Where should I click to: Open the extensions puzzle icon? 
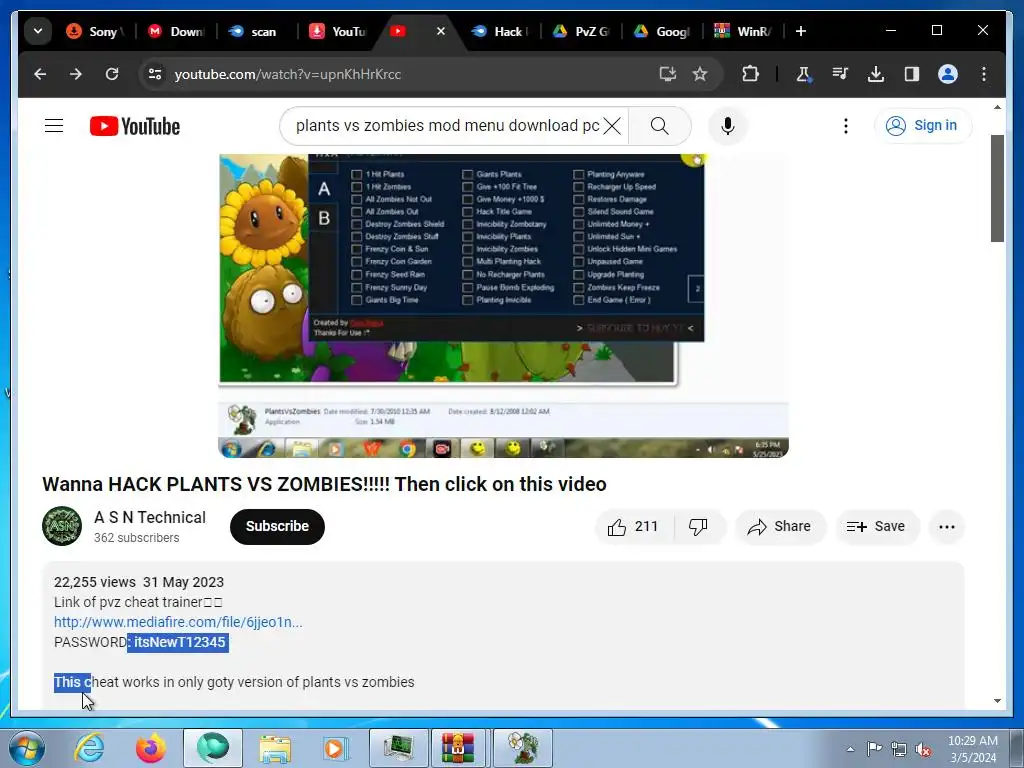point(750,74)
